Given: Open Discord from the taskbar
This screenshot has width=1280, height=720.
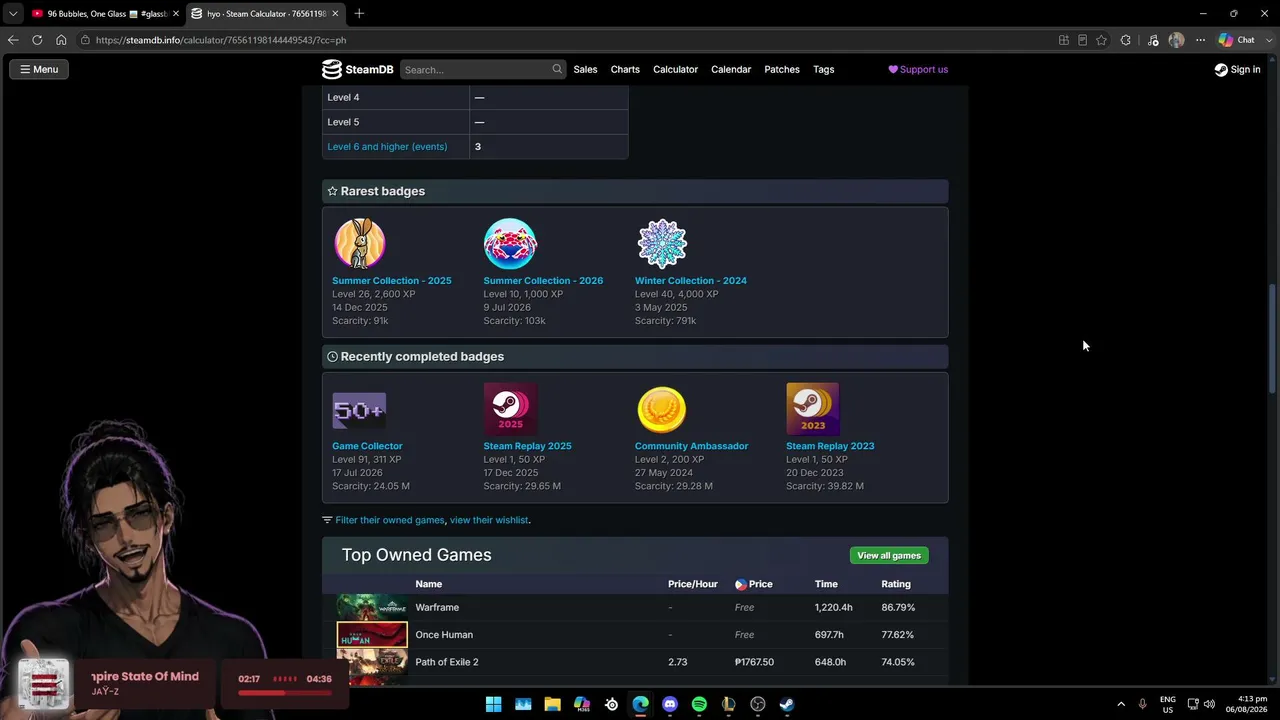Looking at the screenshot, I should [x=670, y=704].
